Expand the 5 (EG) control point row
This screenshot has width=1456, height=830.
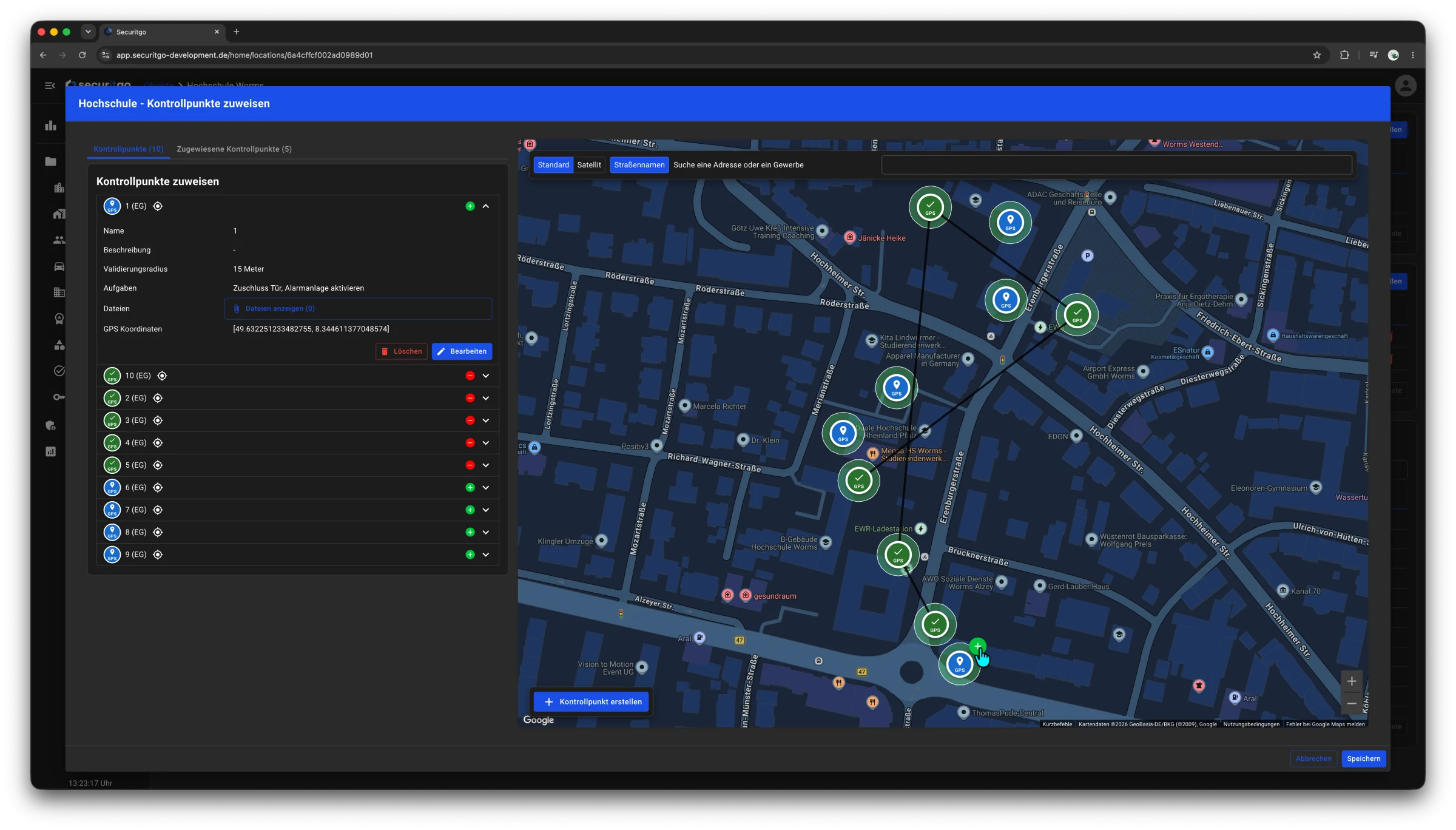click(x=486, y=465)
